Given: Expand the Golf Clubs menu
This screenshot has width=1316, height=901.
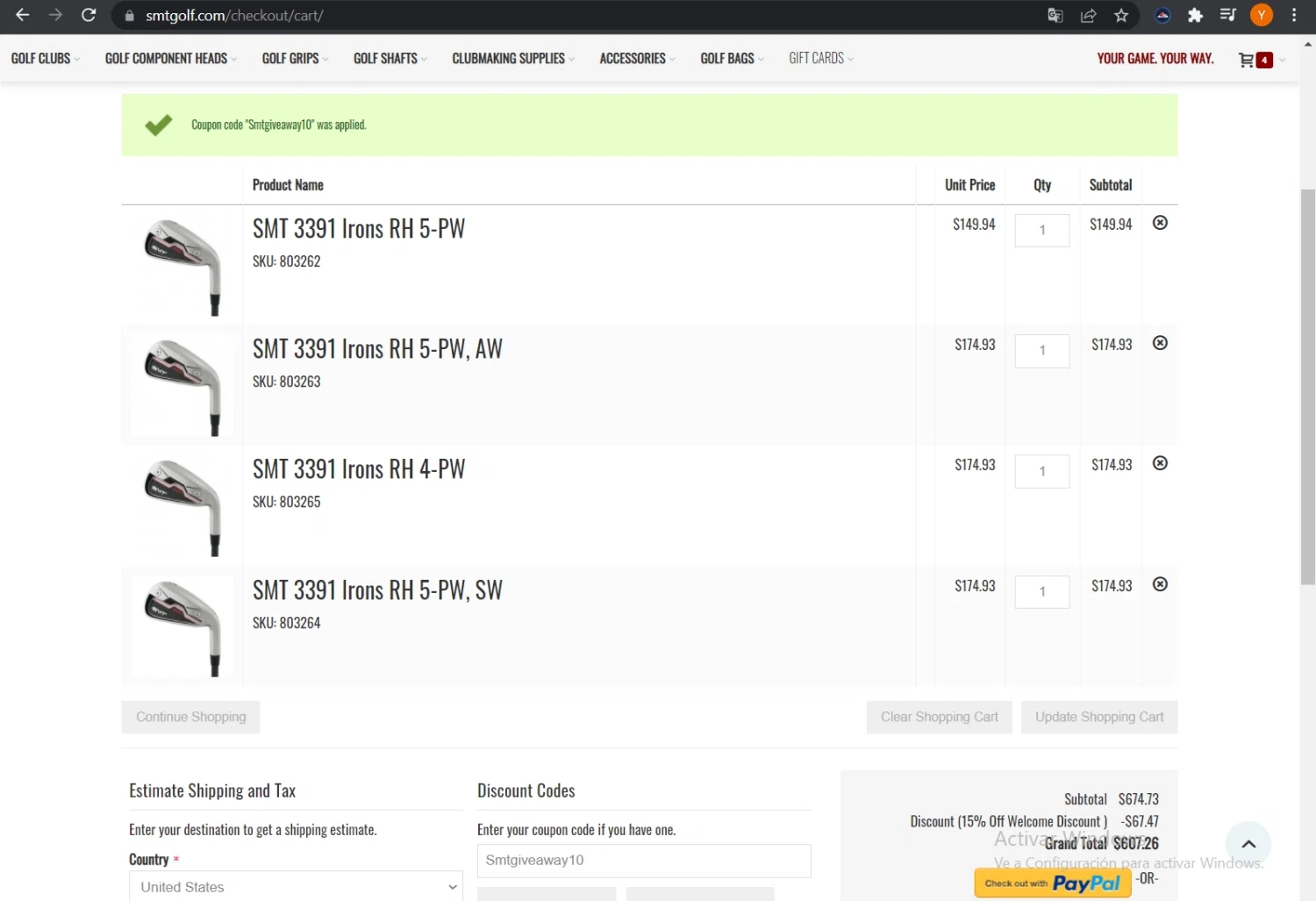Looking at the screenshot, I should click(46, 59).
